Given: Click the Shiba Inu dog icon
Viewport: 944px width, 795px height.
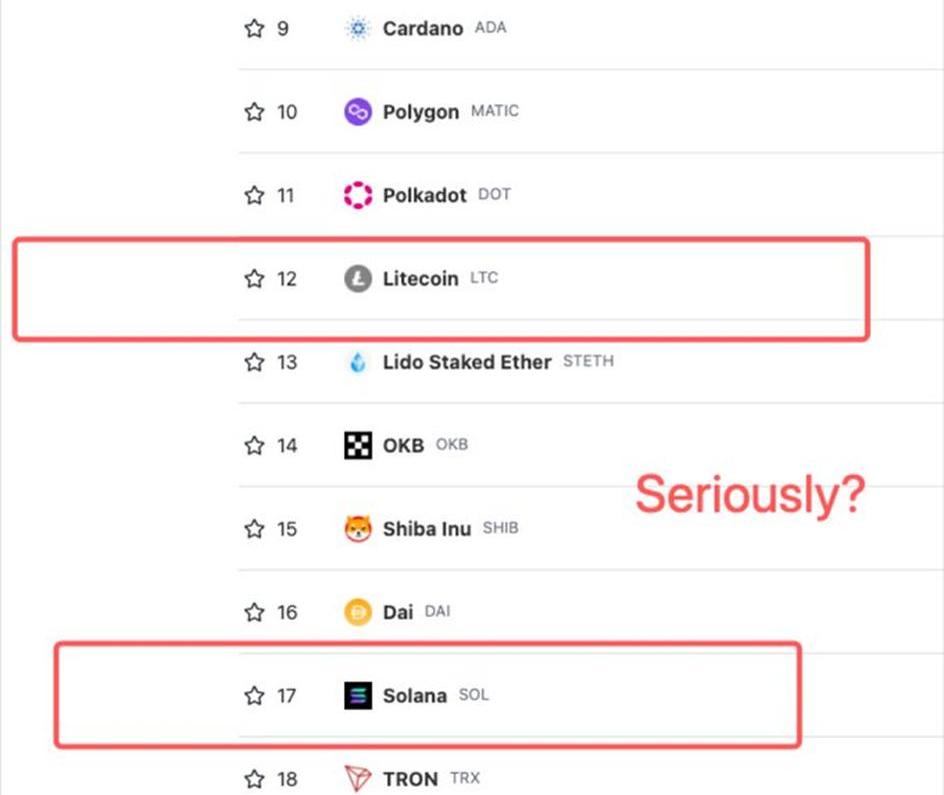Looking at the screenshot, I should 358,529.
